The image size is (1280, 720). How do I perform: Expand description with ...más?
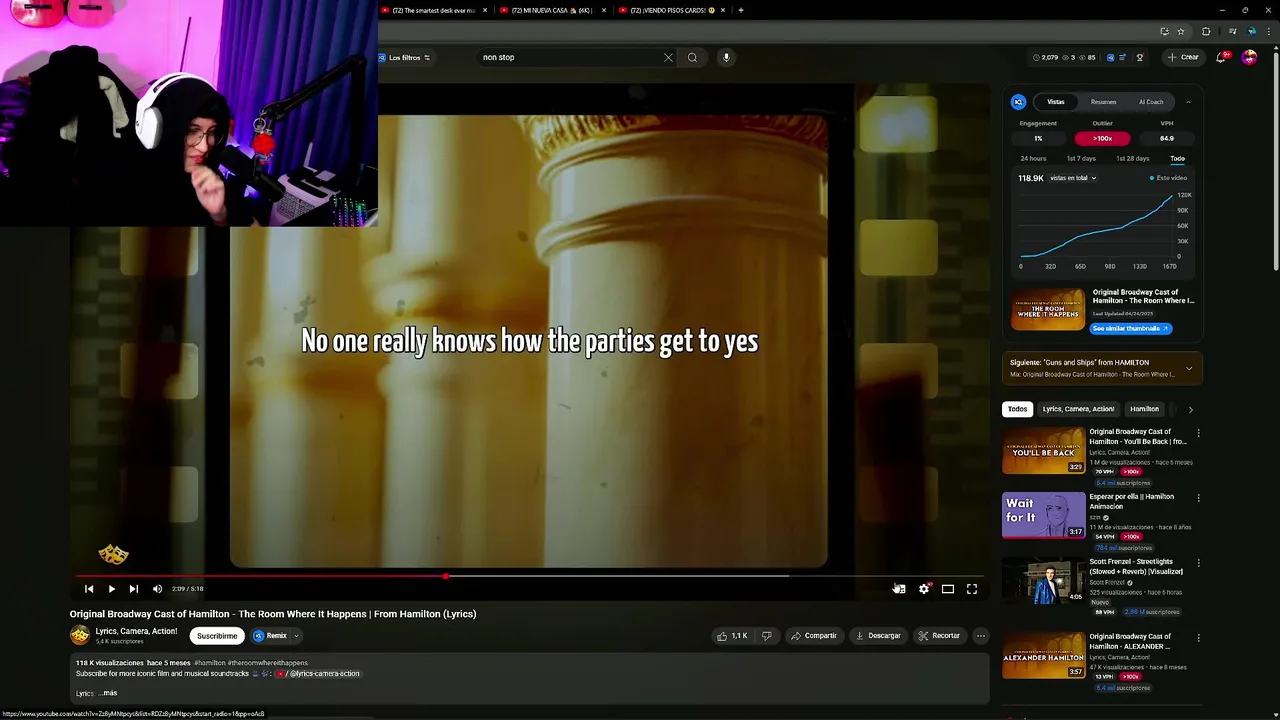[x=108, y=693]
